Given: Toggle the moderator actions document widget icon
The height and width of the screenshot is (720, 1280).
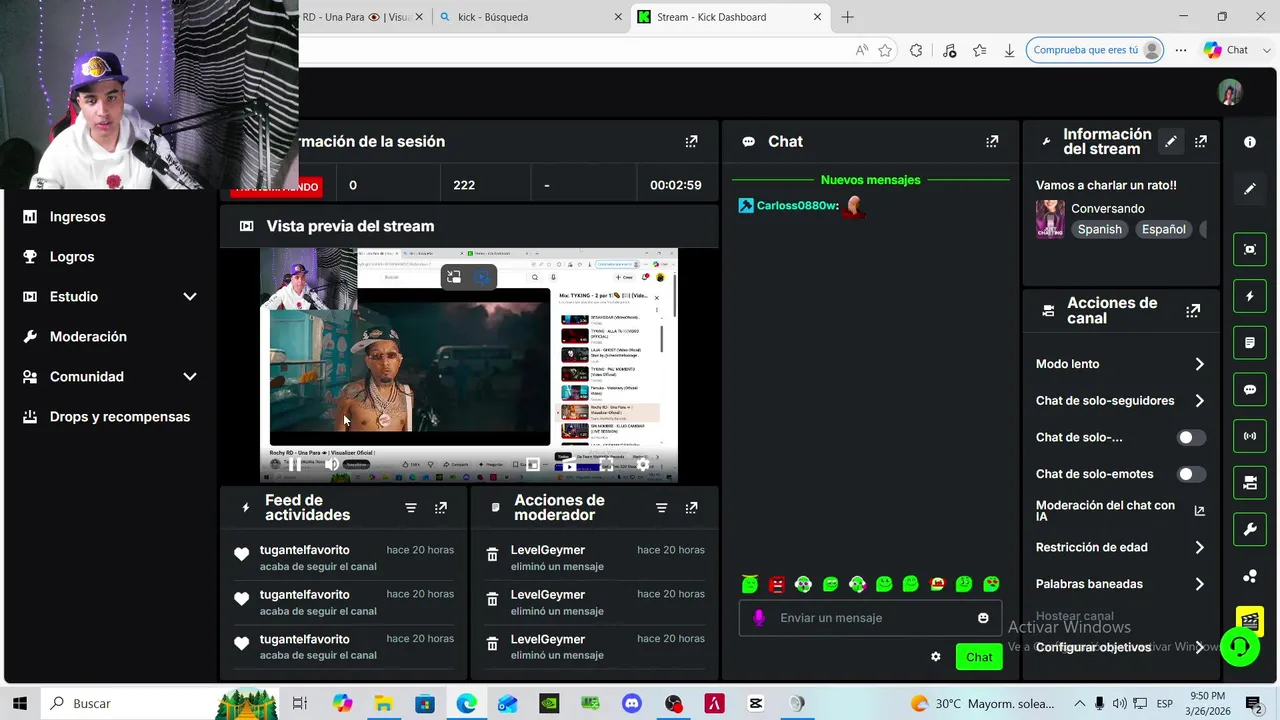Looking at the screenshot, I should (1250, 343).
